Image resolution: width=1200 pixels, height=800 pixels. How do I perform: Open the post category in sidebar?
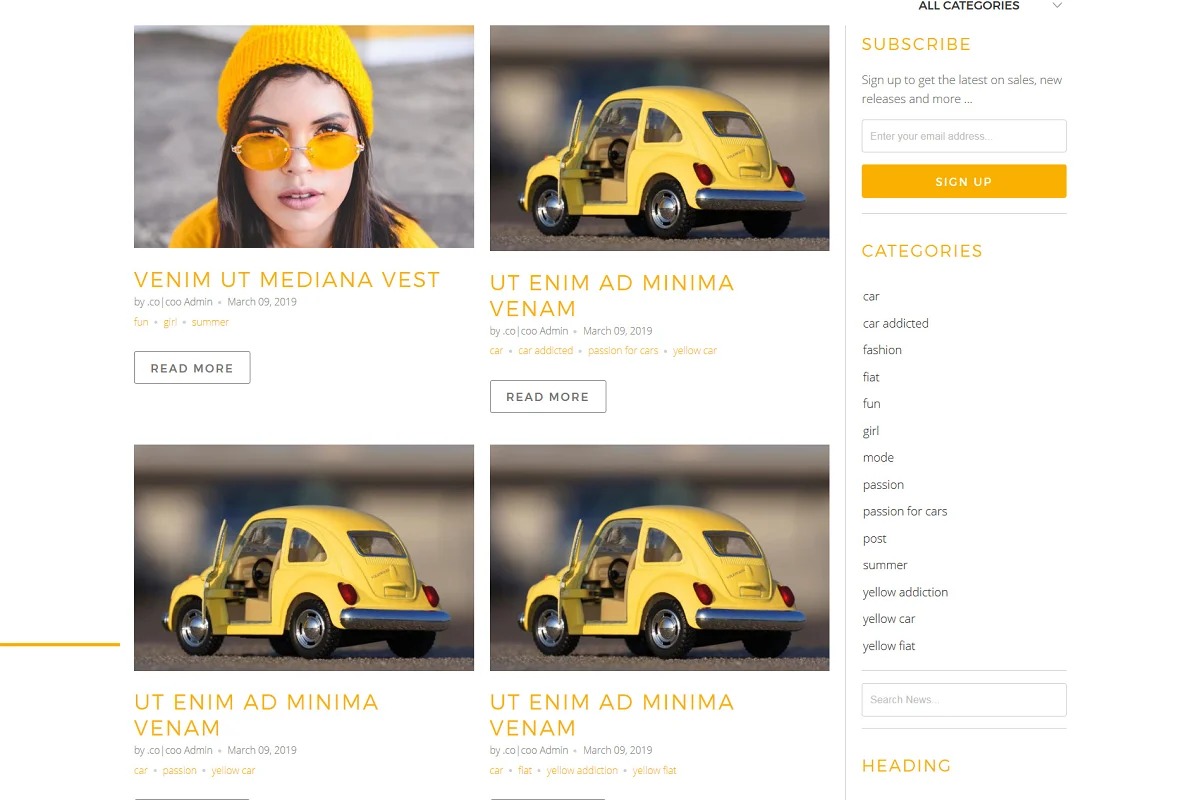(x=874, y=538)
